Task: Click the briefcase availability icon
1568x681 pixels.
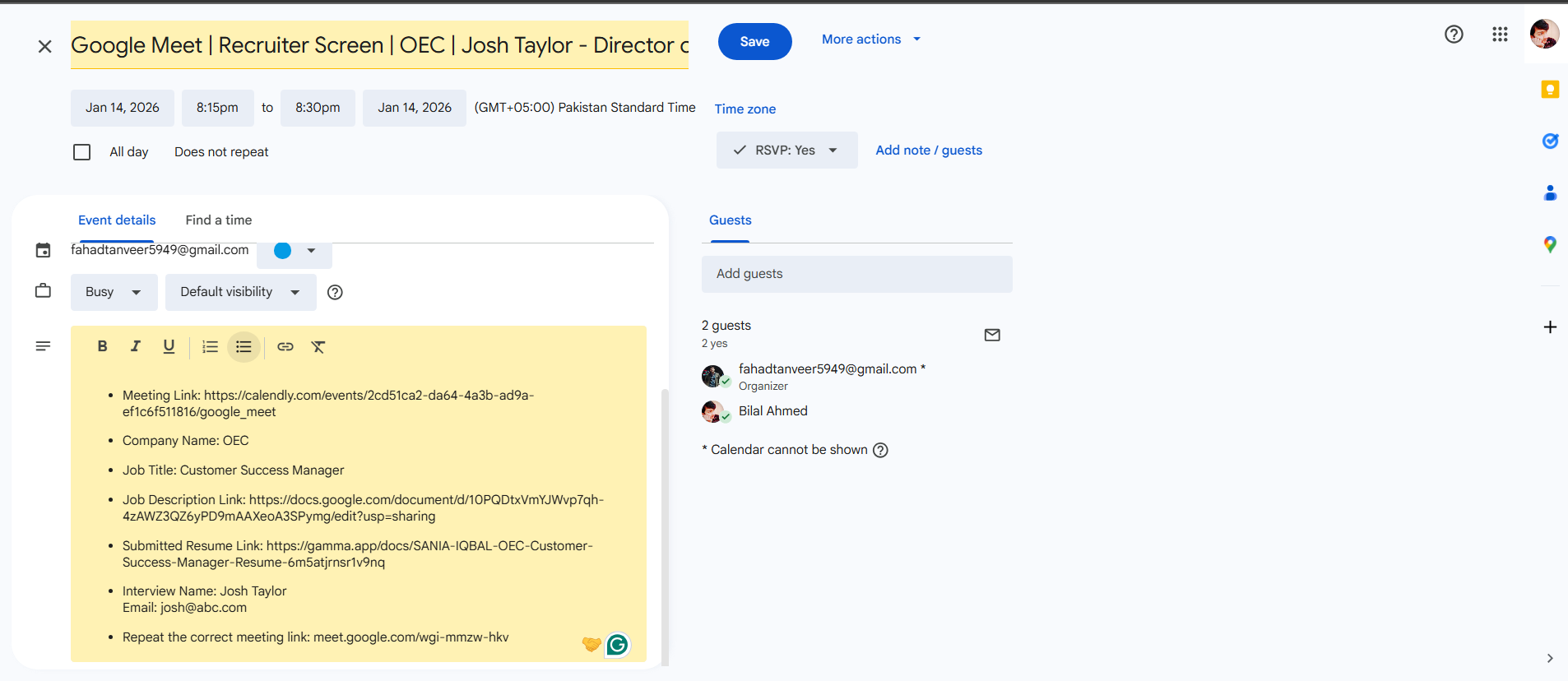Action: [43, 290]
